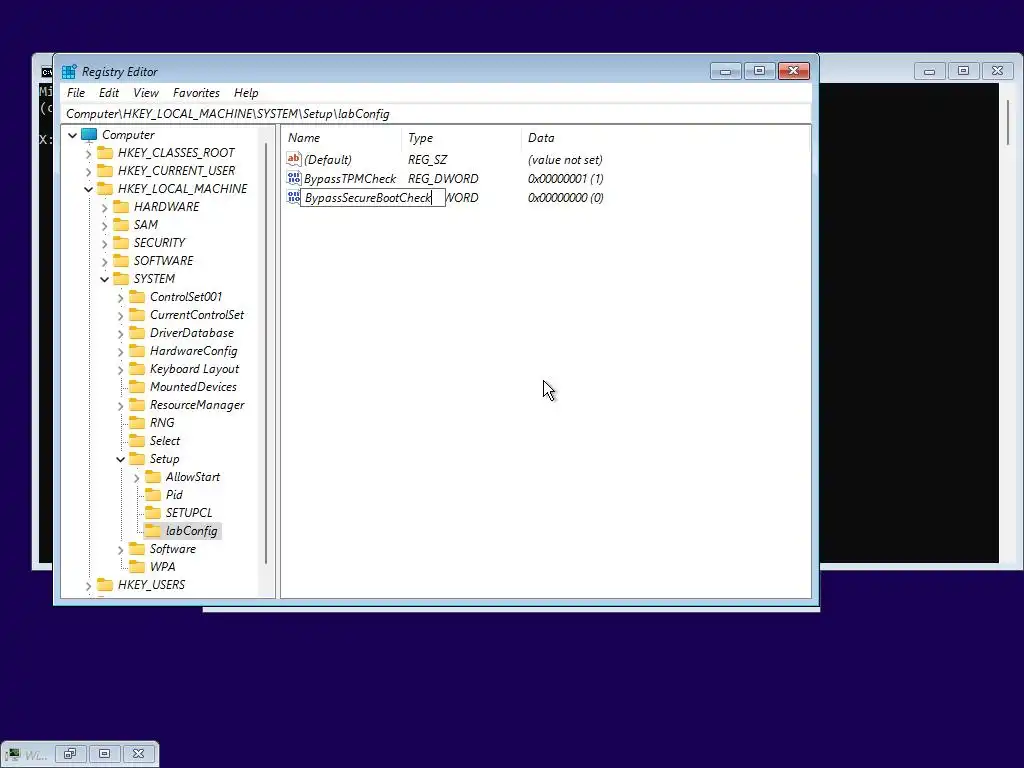Viewport: 1024px width, 768px height.
Task: Click the 0x00000000 (0) data cell
Action: pos(566,197)
